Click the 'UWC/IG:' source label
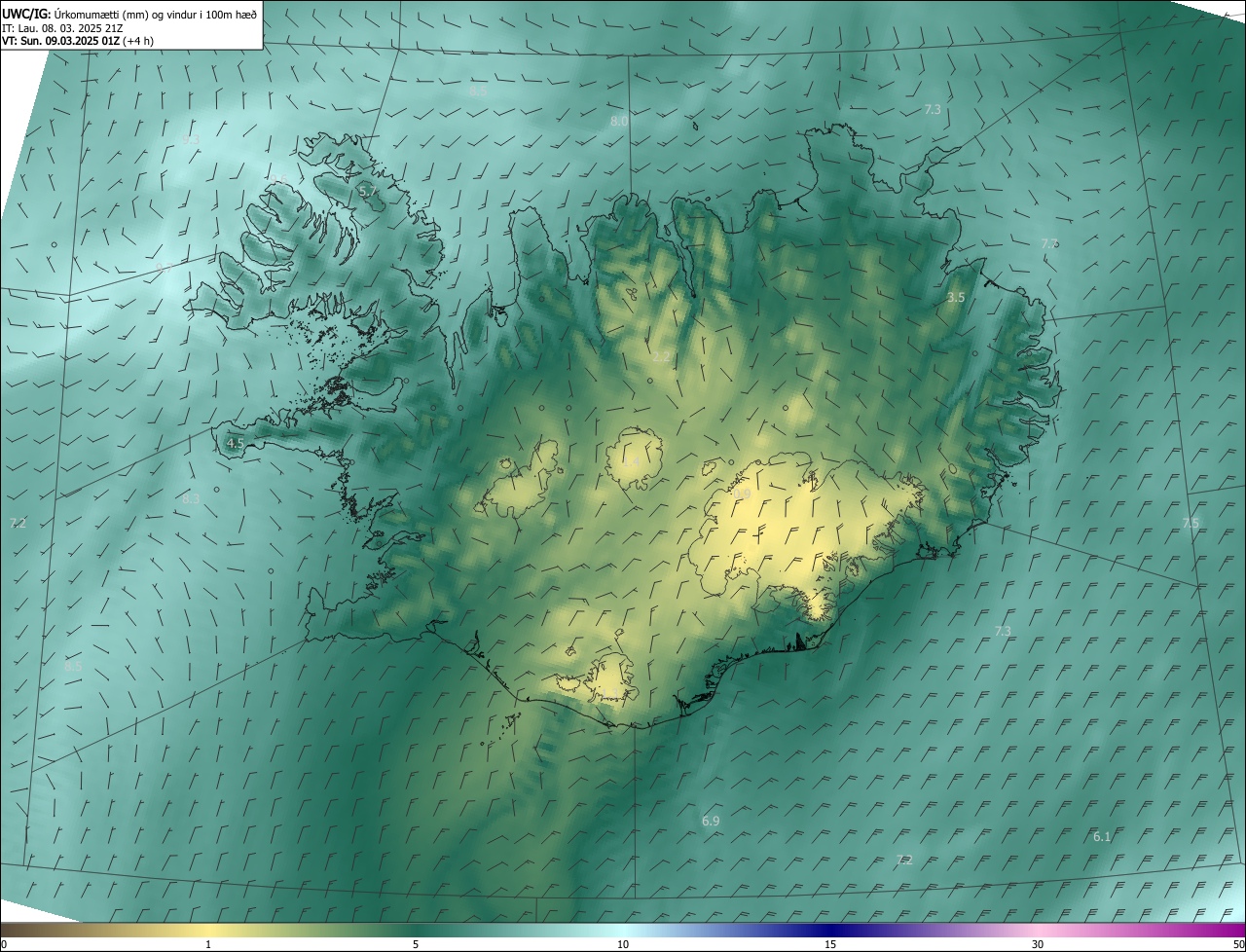 click(27, 14)
